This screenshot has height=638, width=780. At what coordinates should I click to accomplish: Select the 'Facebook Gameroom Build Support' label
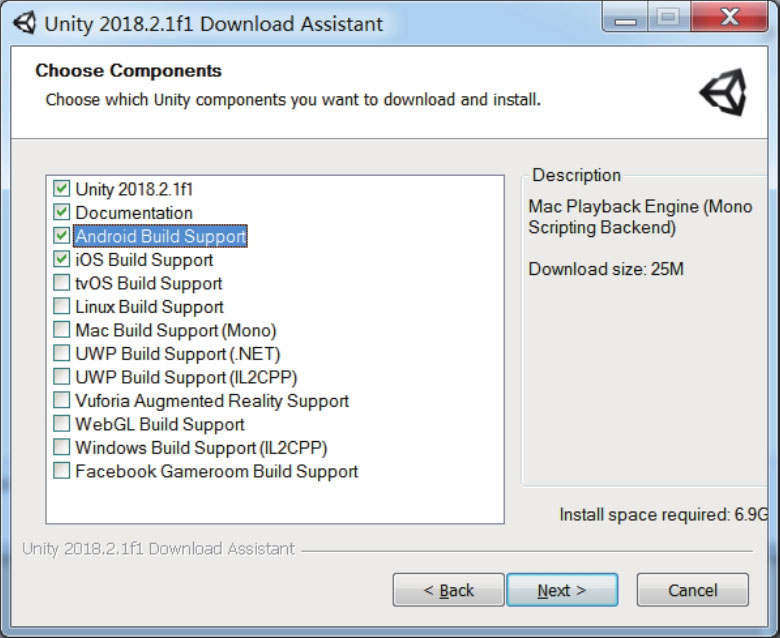coord(216,471)
